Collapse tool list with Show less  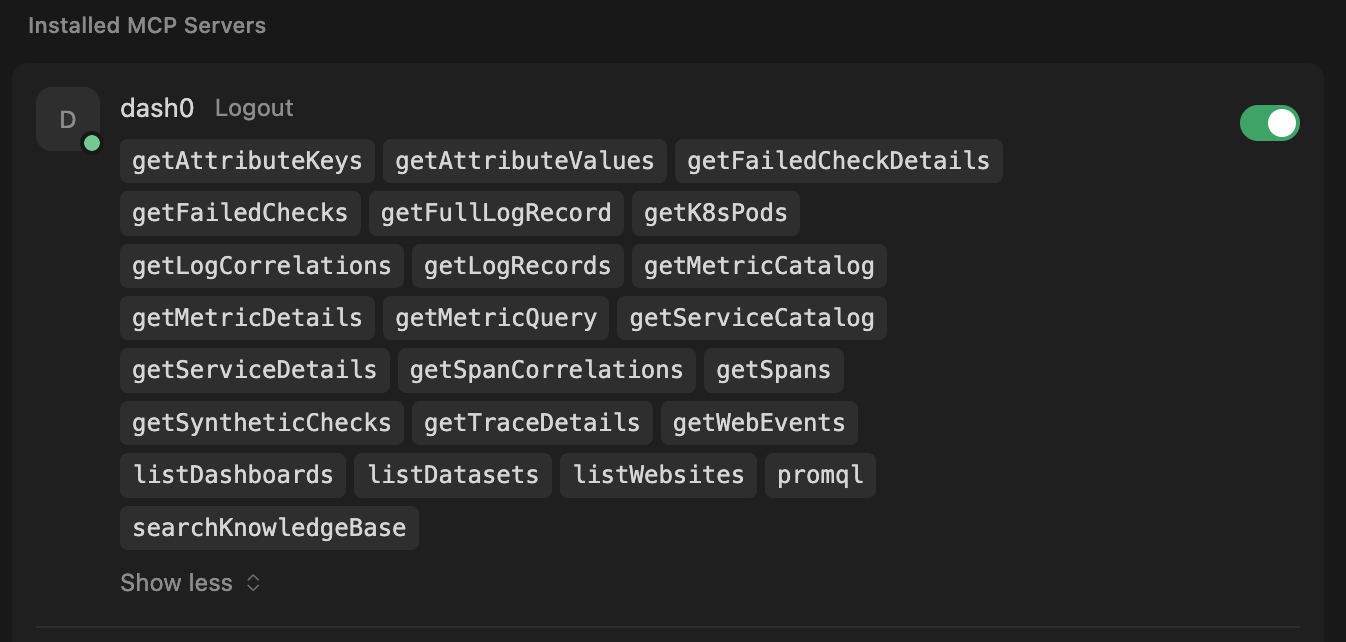click(190, 583)
